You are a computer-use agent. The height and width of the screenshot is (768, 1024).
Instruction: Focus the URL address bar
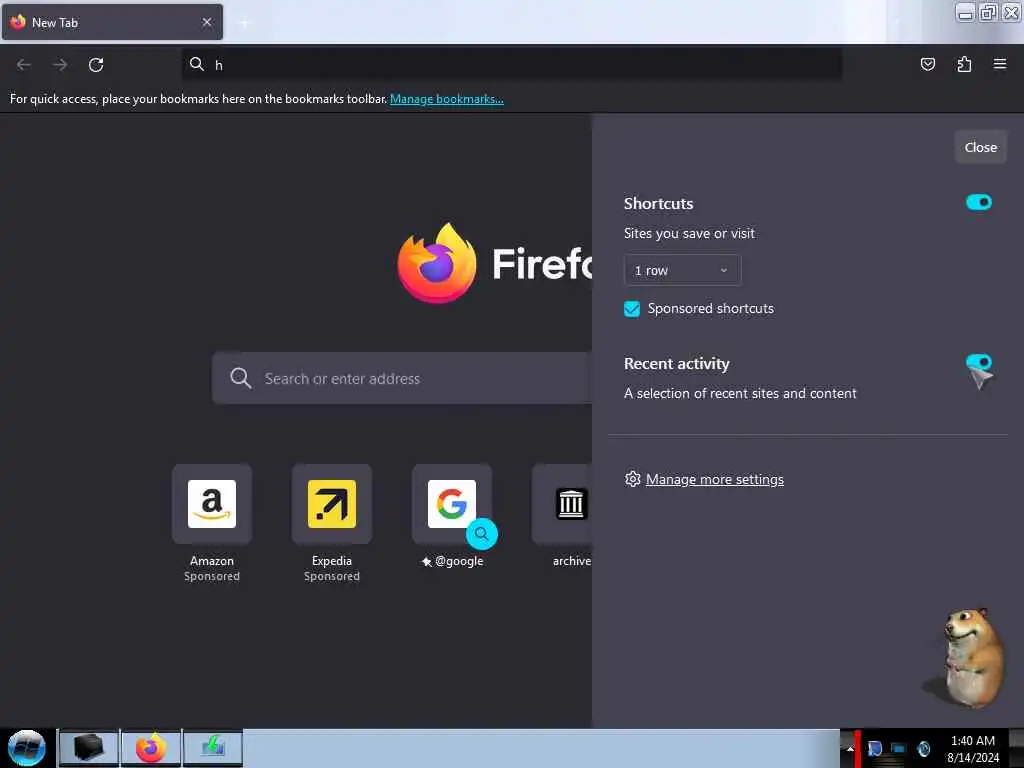511,64
